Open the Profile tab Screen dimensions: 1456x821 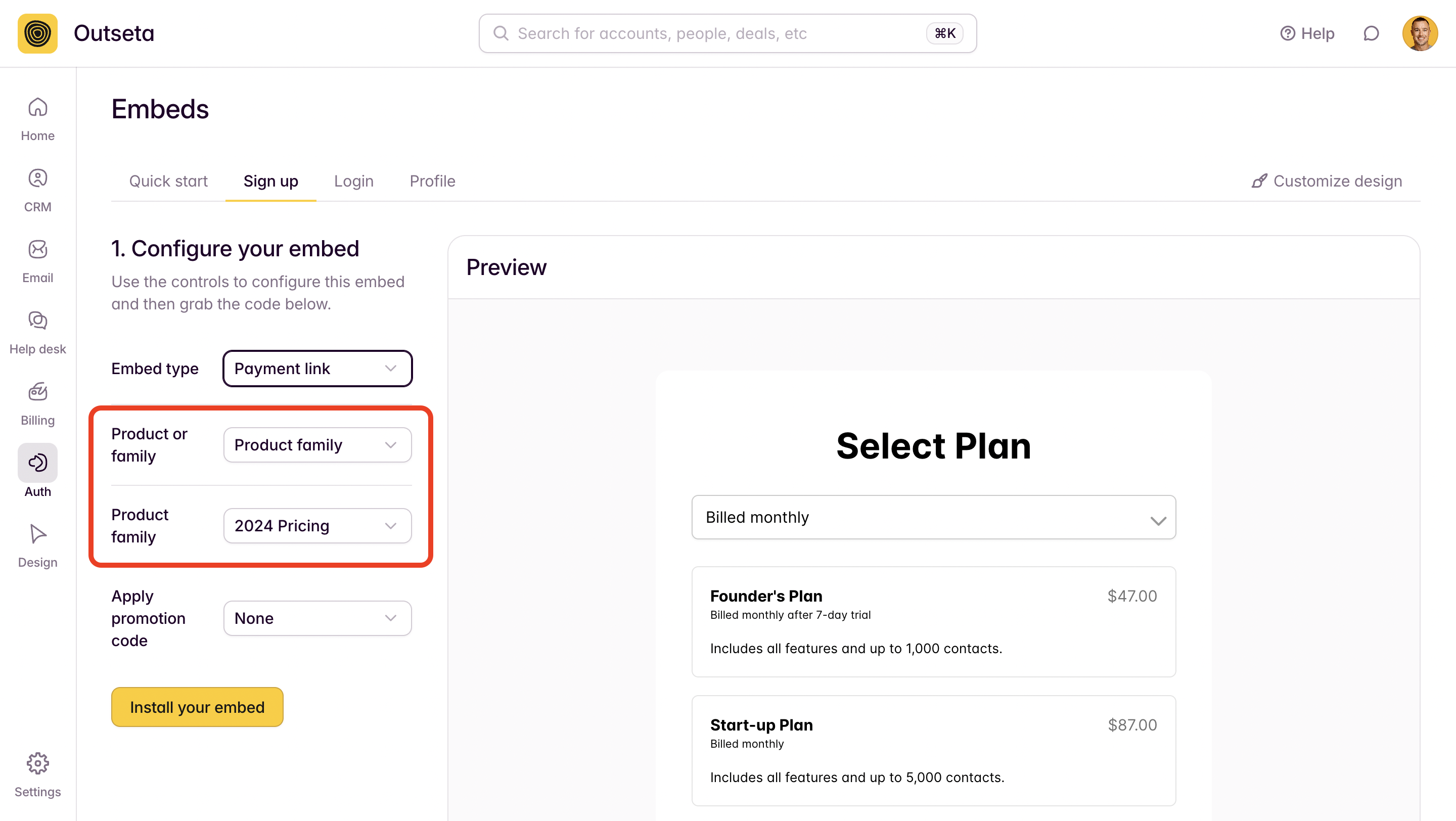pos(432,181)
